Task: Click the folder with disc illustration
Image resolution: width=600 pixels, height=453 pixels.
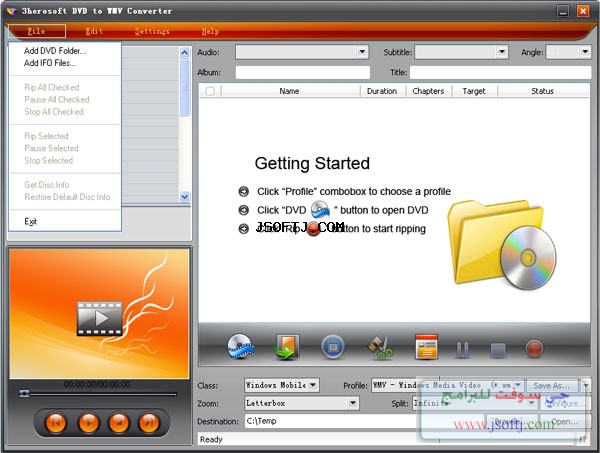Action: [x=501, y=244]
